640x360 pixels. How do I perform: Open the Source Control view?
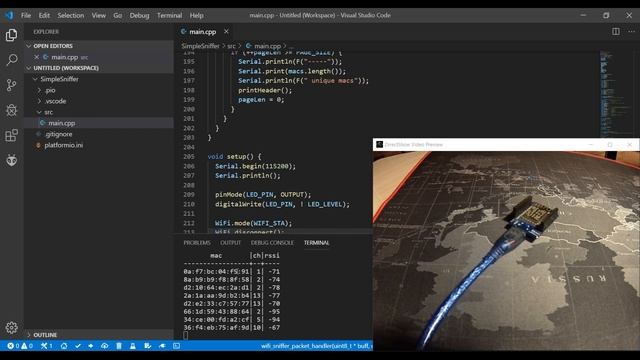pos(11,85)
